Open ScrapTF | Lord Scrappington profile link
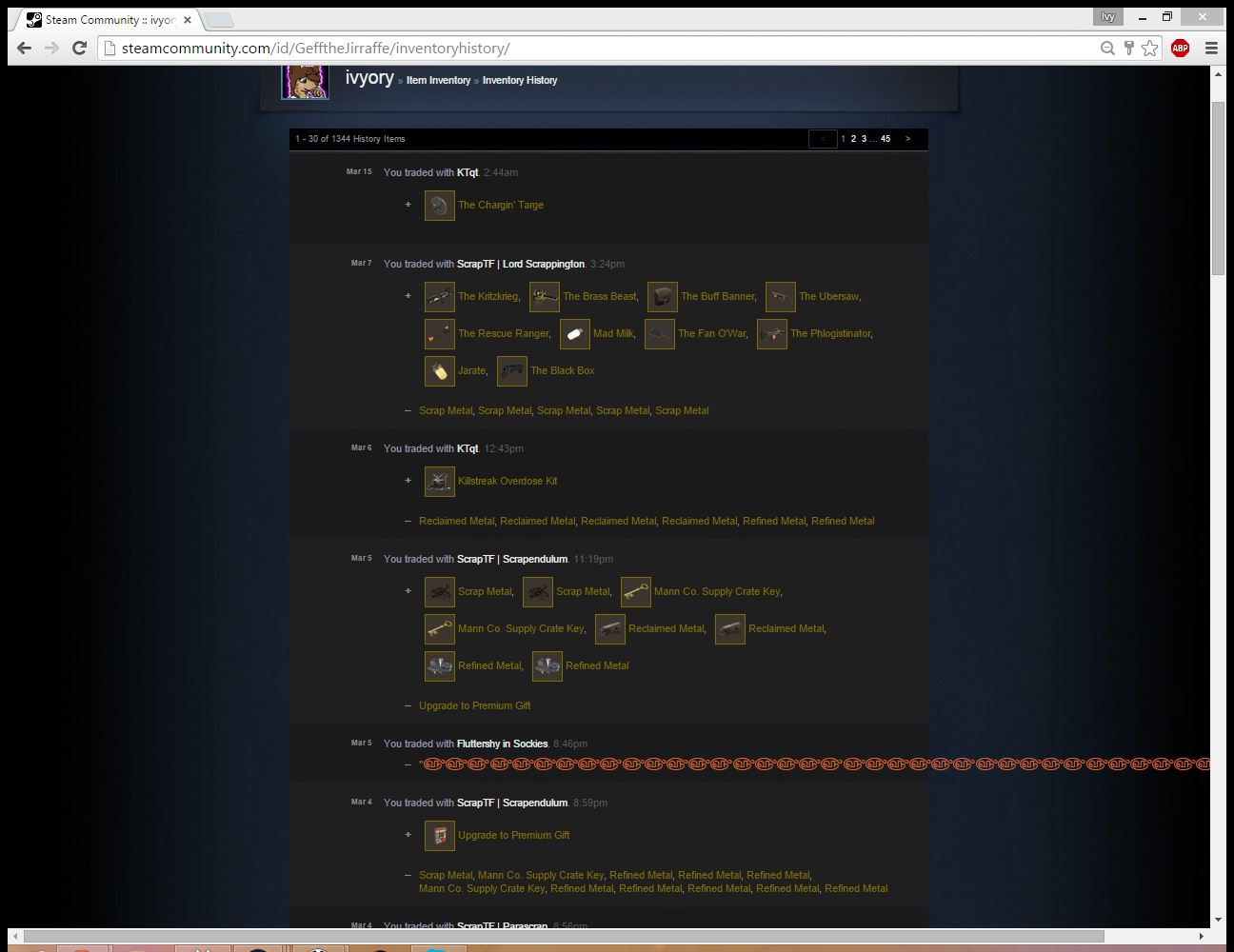The image size is (1234, 952). coord(520,265)
